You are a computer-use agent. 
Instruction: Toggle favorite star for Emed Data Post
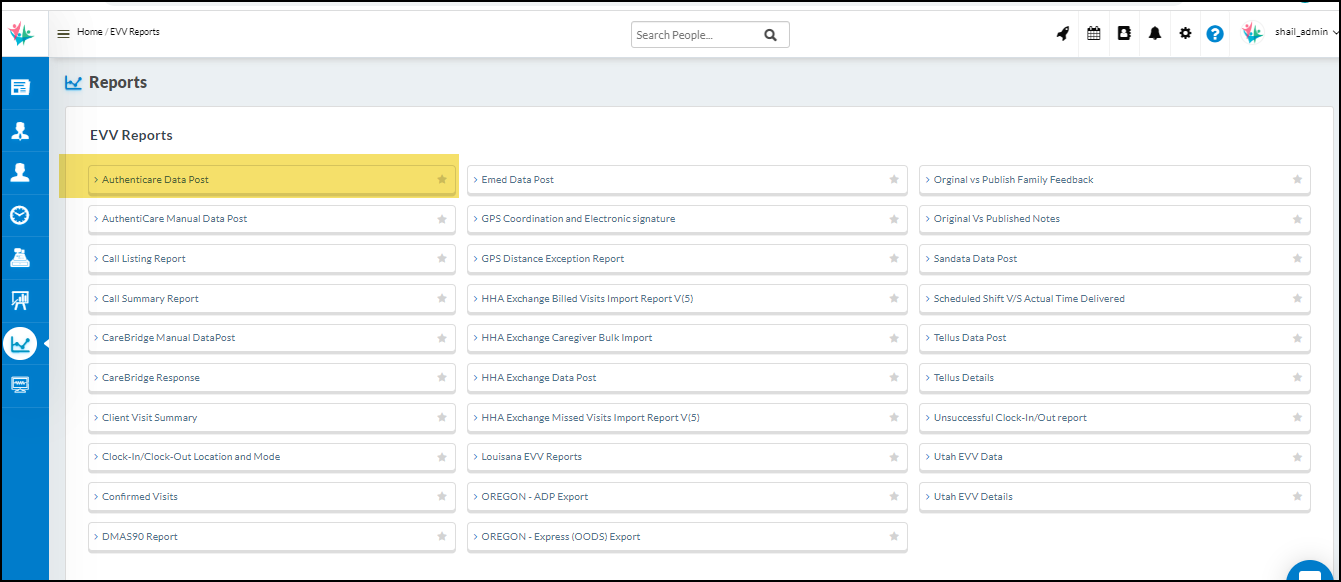894,180
